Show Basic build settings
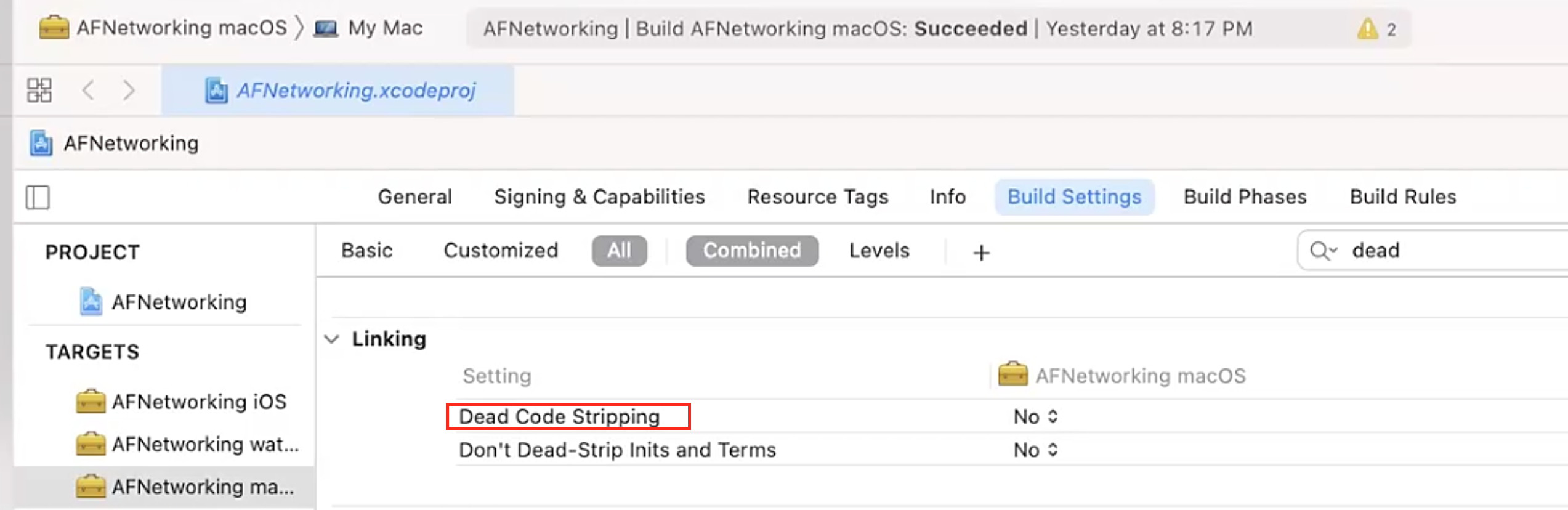 (367, 251)
